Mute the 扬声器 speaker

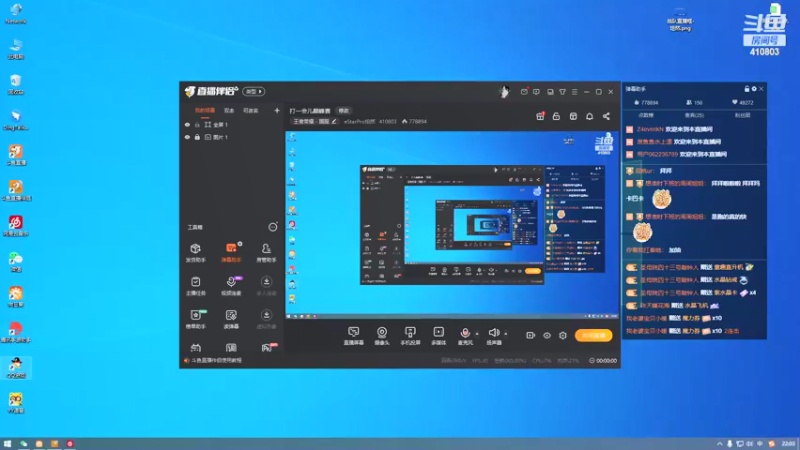[493, 336]
